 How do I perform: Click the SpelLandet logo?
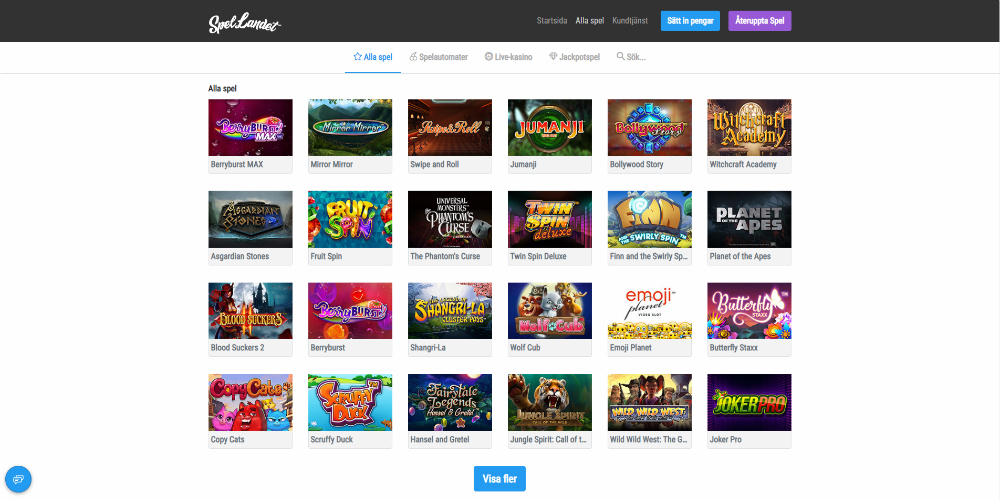pyautogui.click(x=245, y=23)
